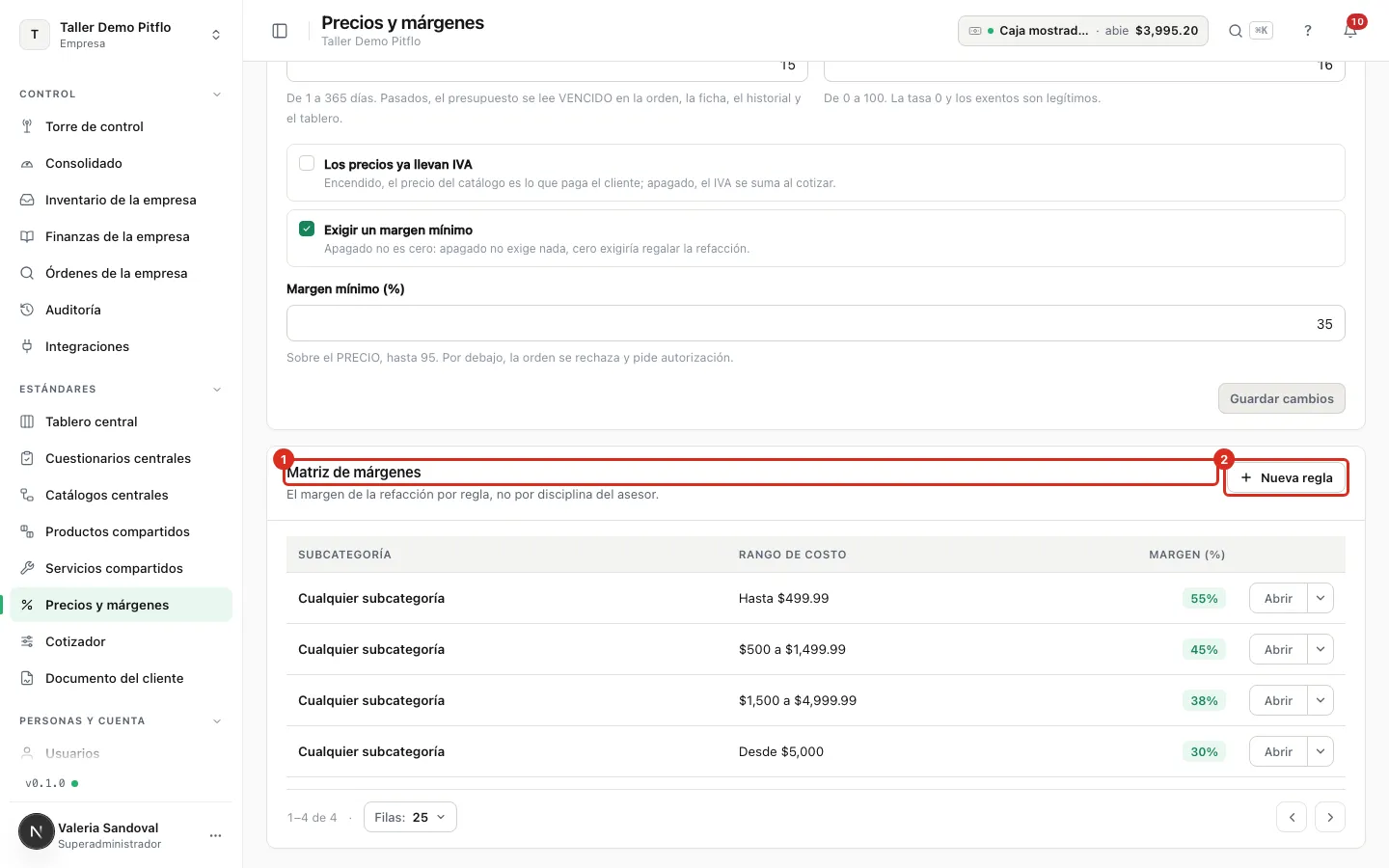The width and height of the screenshot is (1389, 868).
Task: Expand actions for the 55% margin rule
Action: (x=1321, y=598)
